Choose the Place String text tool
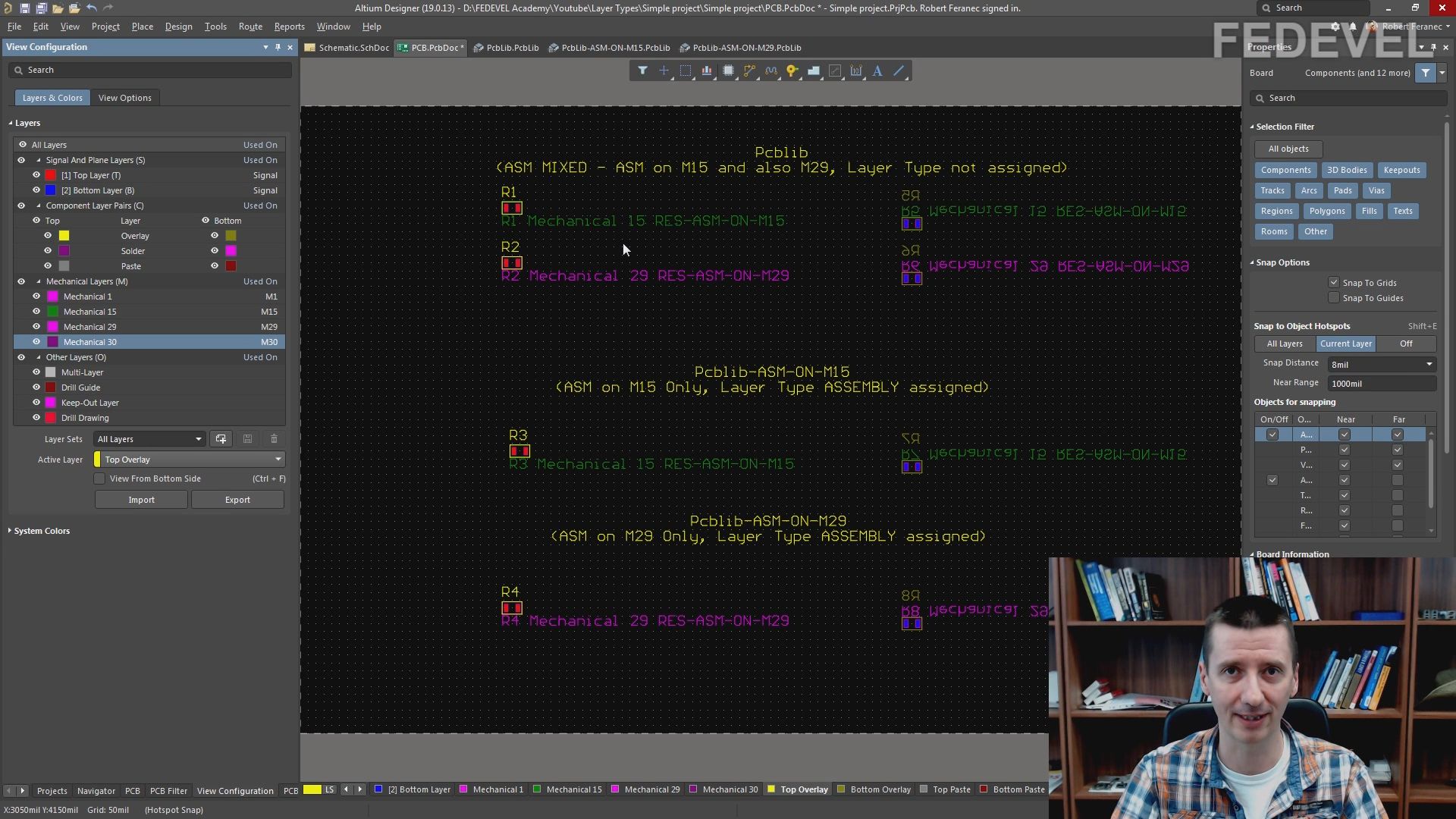Screen dimensions: 1456x819 pyautogui.click(x=877, y=71)
